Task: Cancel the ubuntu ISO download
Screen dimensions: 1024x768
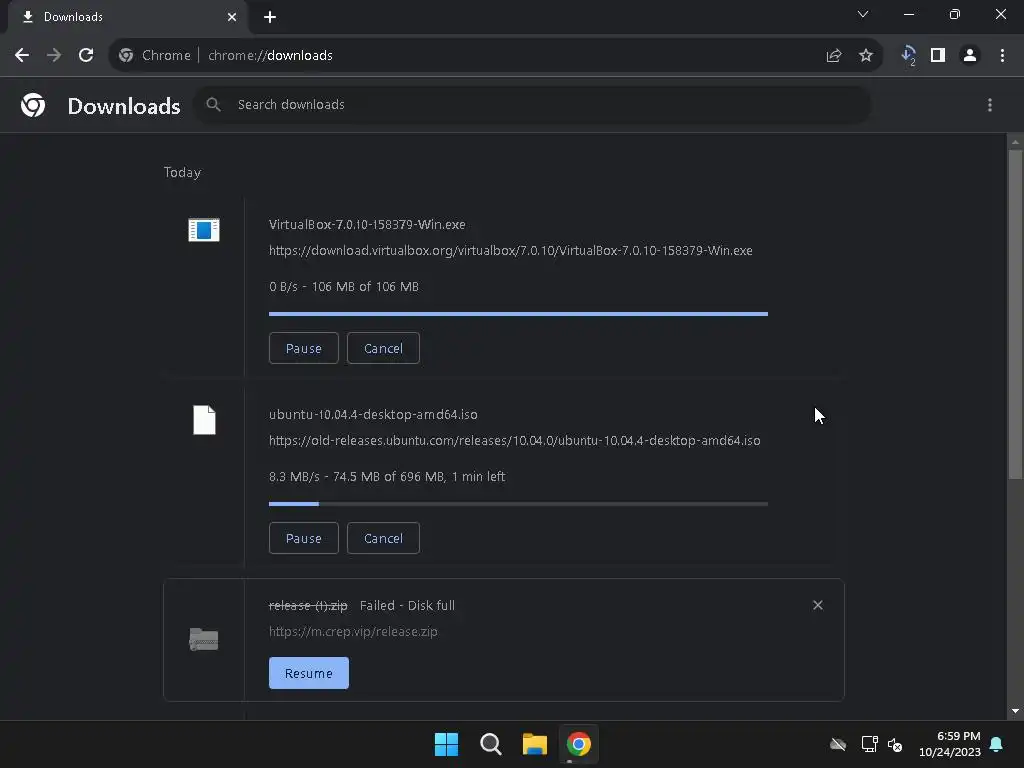Action: [x=383, y=538]
